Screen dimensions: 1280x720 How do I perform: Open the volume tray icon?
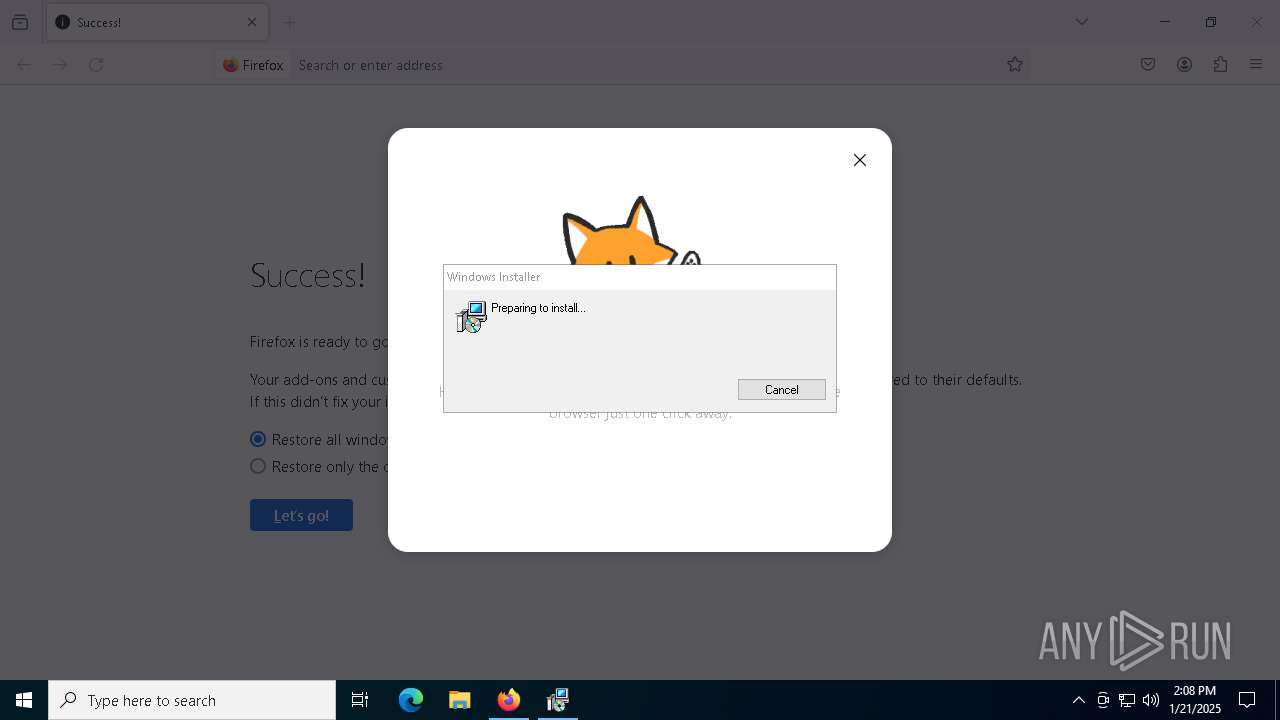(1151, 700)
